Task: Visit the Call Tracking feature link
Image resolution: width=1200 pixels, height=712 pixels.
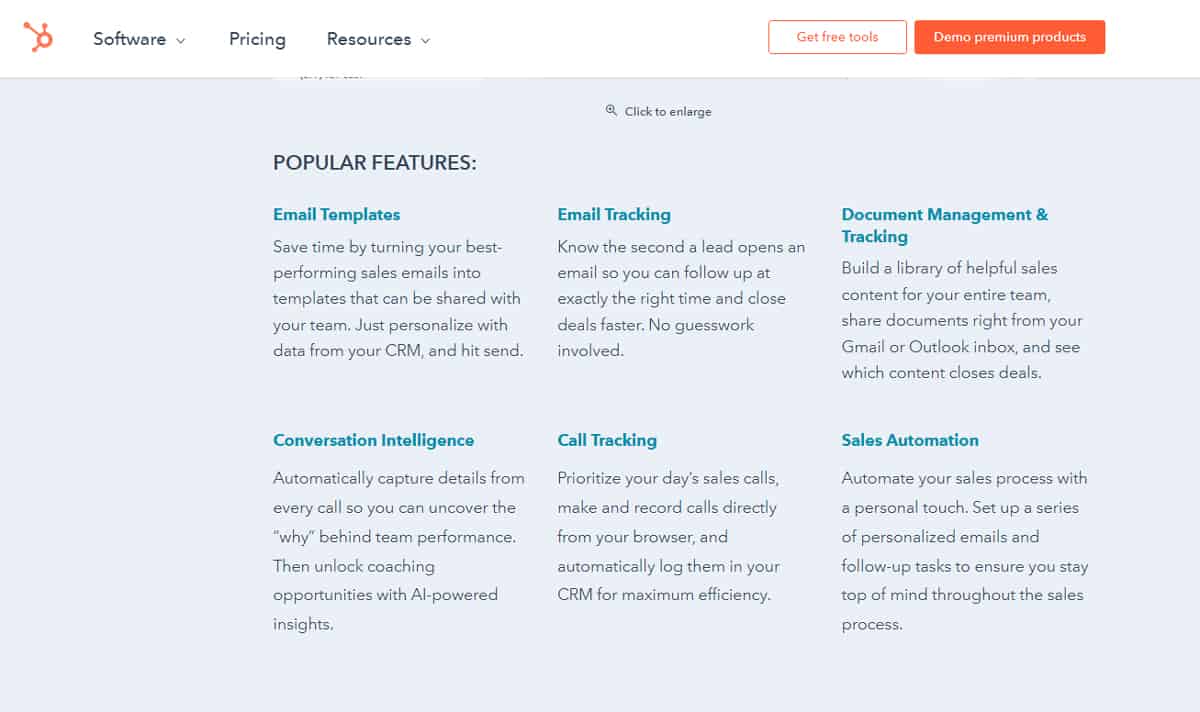Action: coord(607,440)
